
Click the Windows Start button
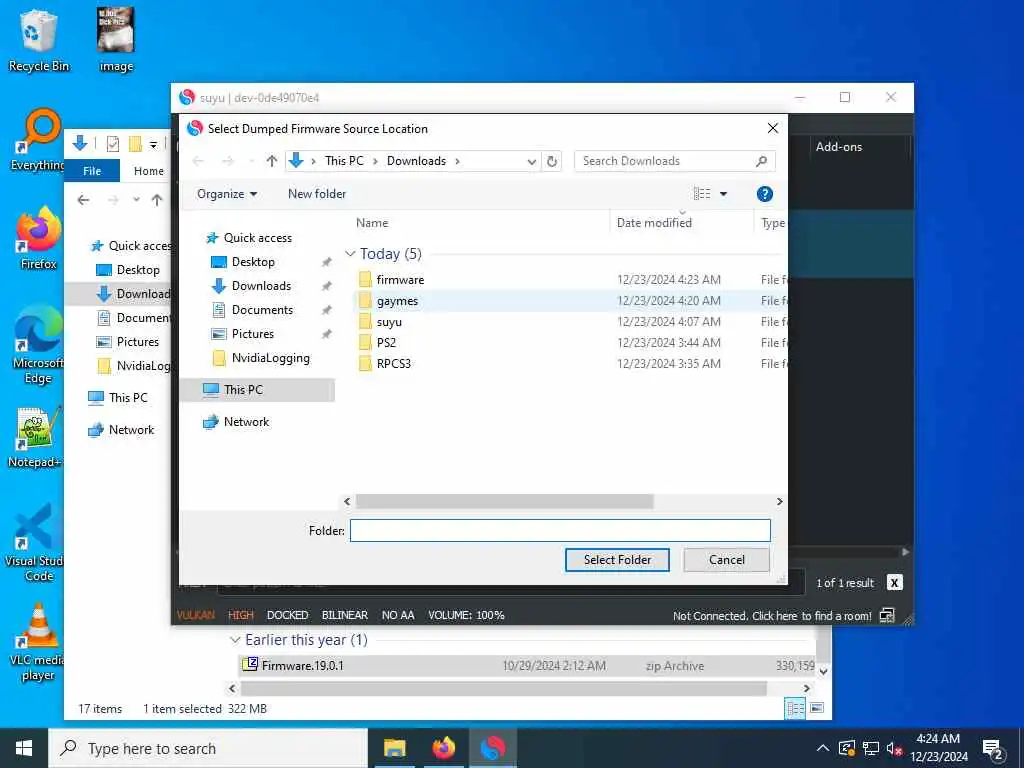click(x=24, y=748)
